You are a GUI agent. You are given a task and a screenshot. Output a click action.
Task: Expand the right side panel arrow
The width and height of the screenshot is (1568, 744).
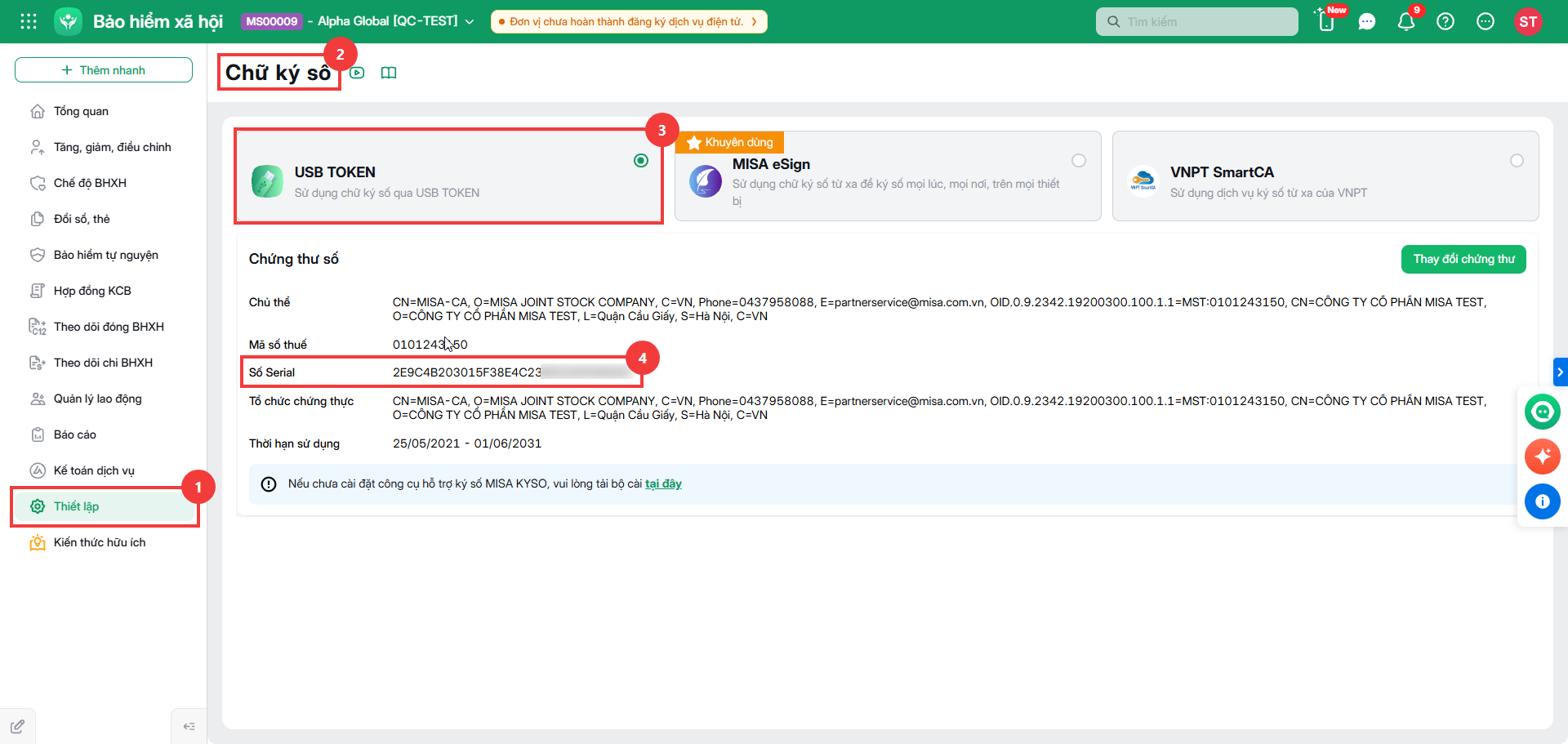(x=1560, y=372)
